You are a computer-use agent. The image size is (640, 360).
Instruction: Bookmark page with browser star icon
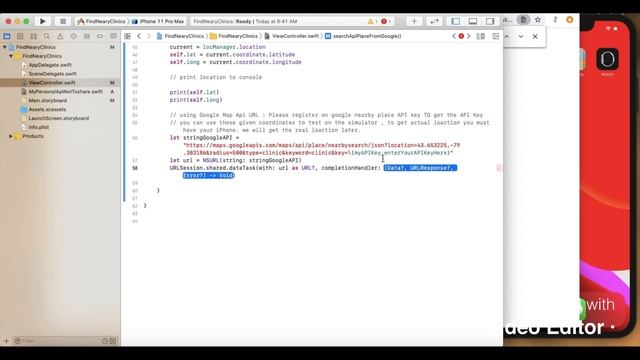[x=538, y=20]
